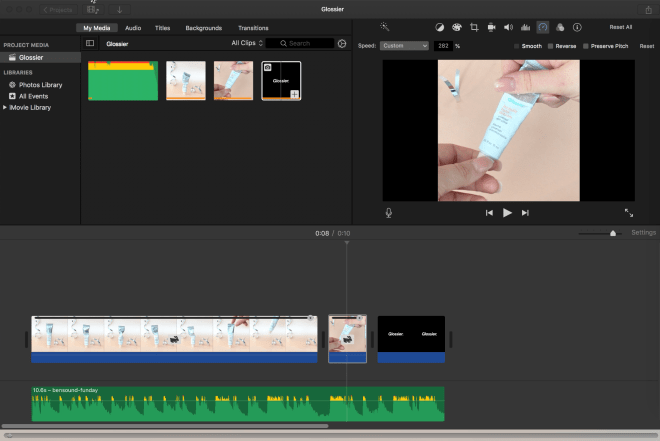This screenshot has width=660, height=441.
Task: Select the speed speedometer tool
Action: coord(543,27)
